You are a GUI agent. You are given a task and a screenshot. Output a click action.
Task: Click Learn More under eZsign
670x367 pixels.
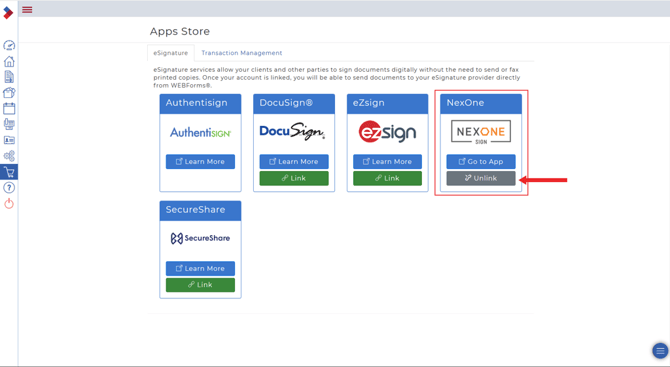tap(388, 161)
